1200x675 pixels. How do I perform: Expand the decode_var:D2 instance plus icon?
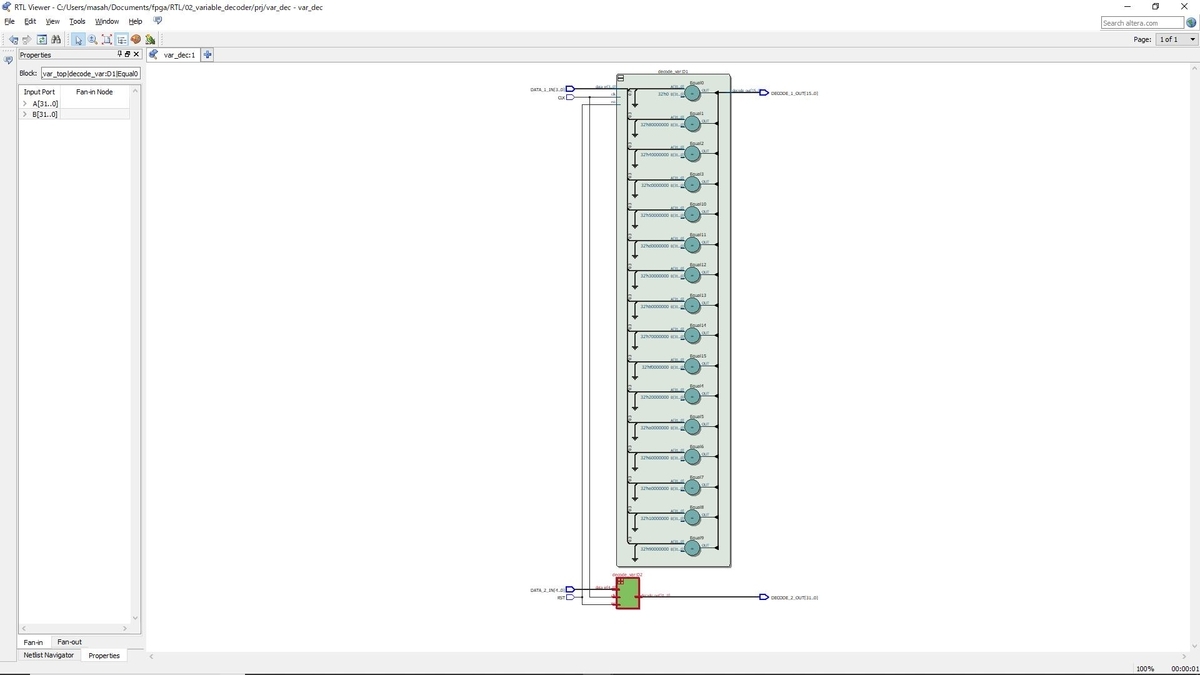621,581
